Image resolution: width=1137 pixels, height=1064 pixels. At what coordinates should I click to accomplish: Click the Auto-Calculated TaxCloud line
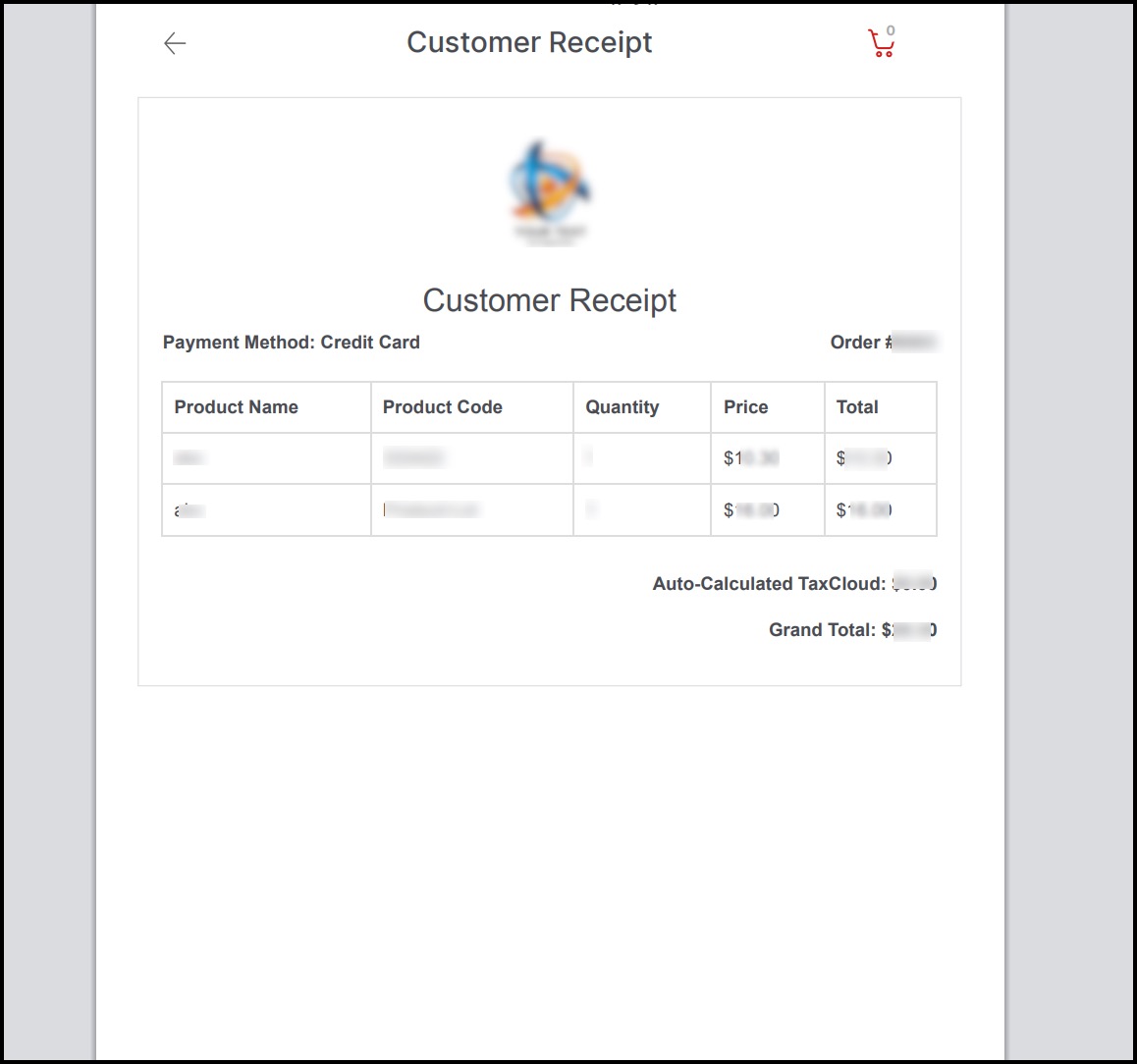tap(794, 583)
